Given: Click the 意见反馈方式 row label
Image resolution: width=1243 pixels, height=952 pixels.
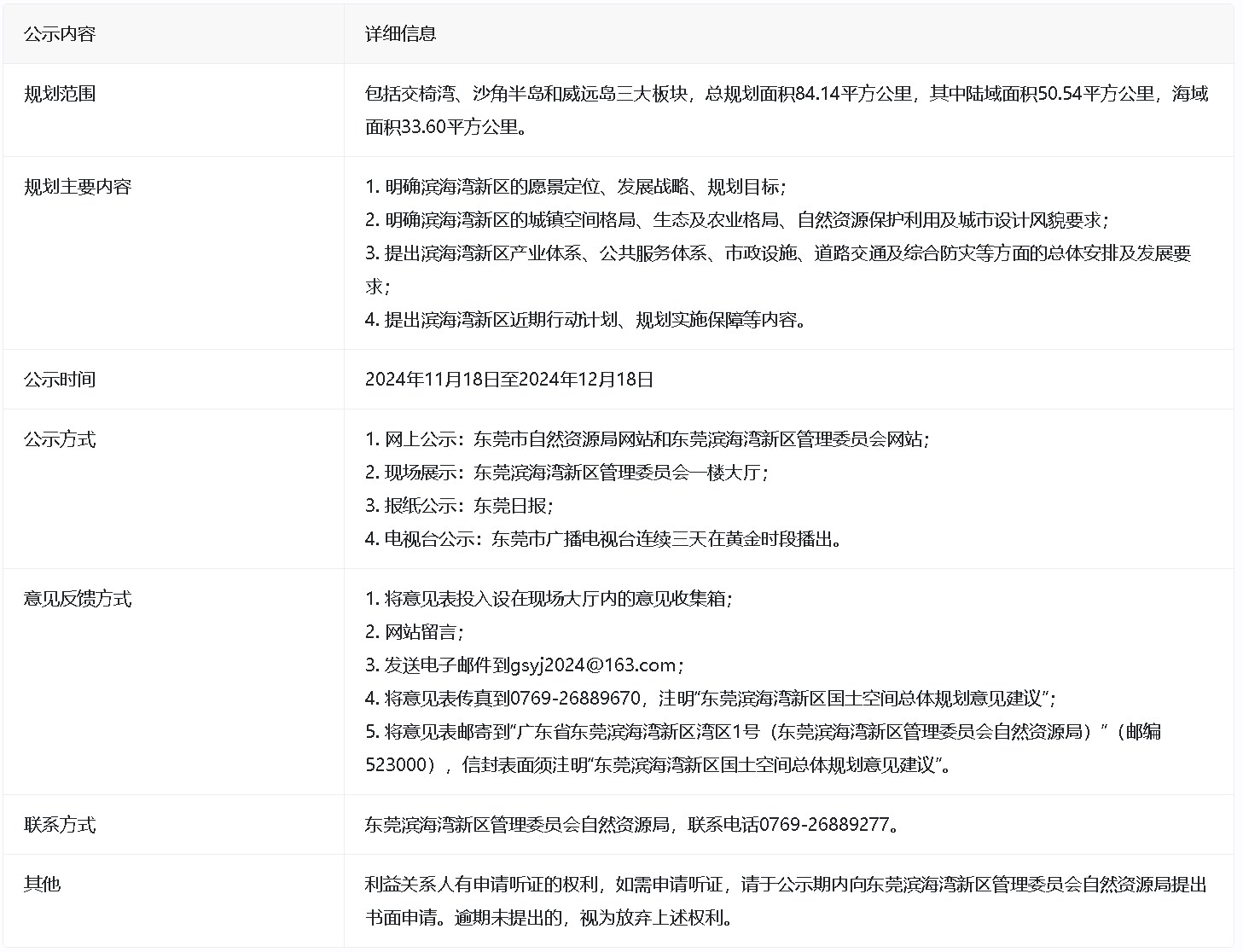Looking at the screenshot, I should pos(77,599).
